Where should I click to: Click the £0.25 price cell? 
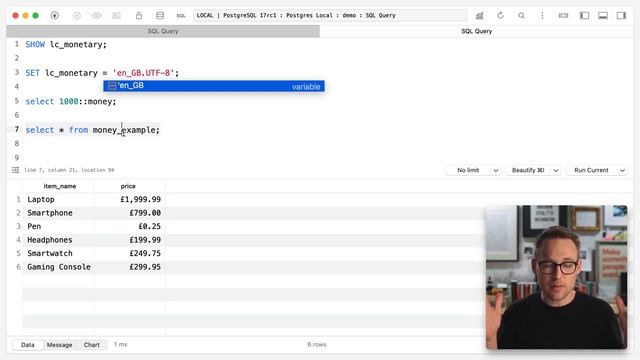tap(129, 227)
